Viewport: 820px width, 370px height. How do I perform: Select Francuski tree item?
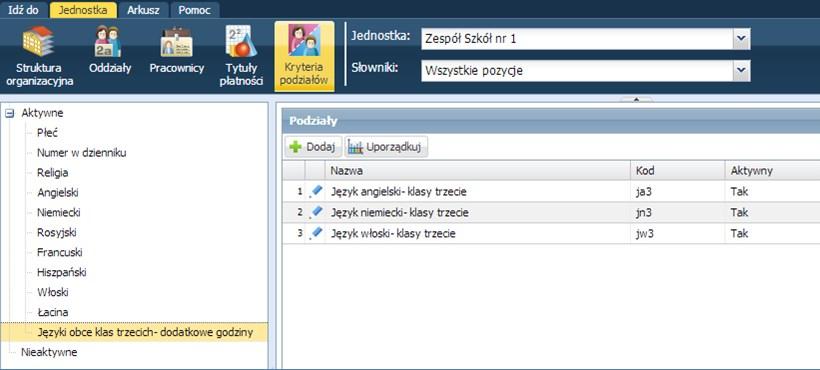coord(60,252)
